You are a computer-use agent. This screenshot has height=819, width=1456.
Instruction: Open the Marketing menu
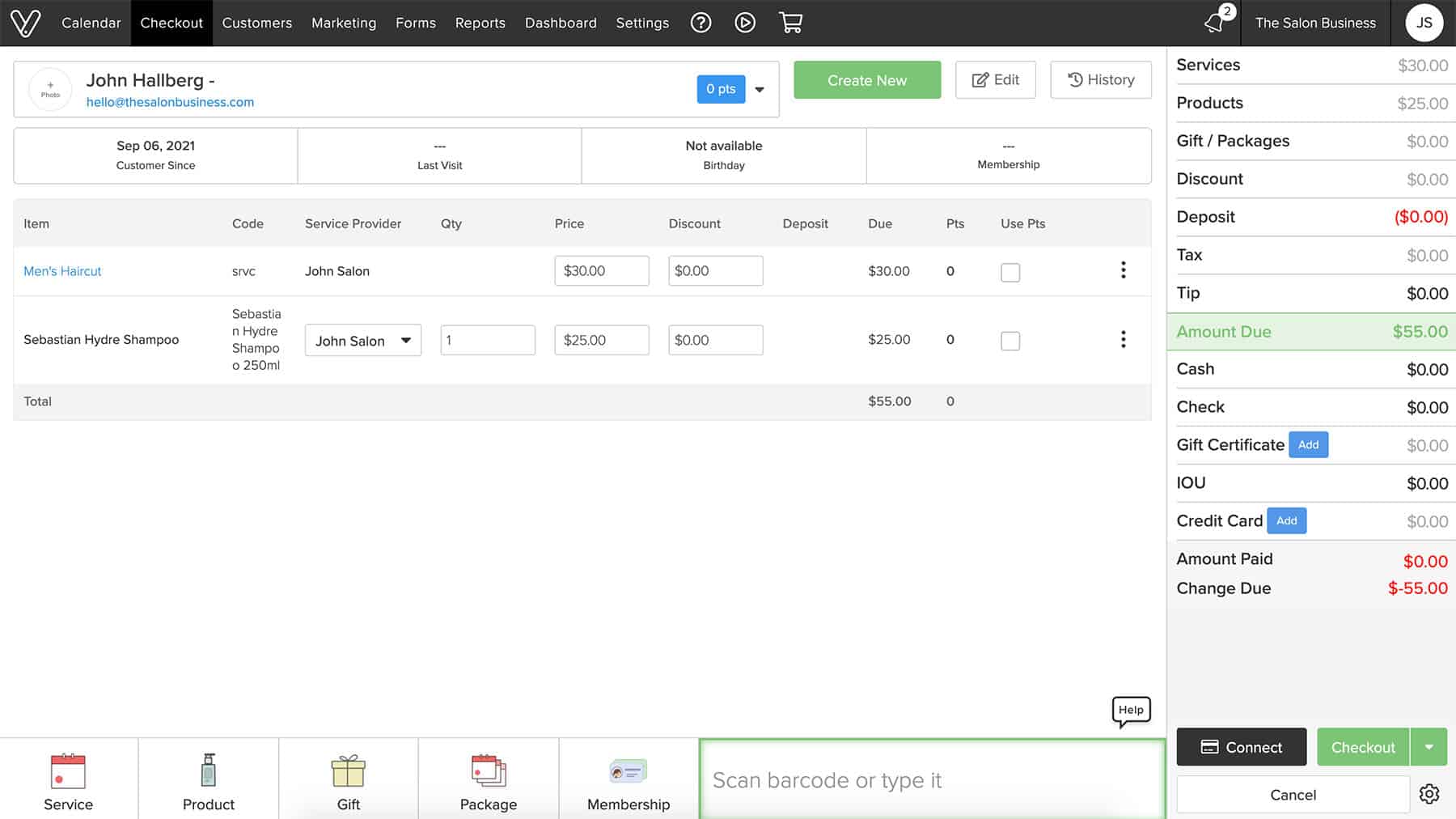coord(344,23)
